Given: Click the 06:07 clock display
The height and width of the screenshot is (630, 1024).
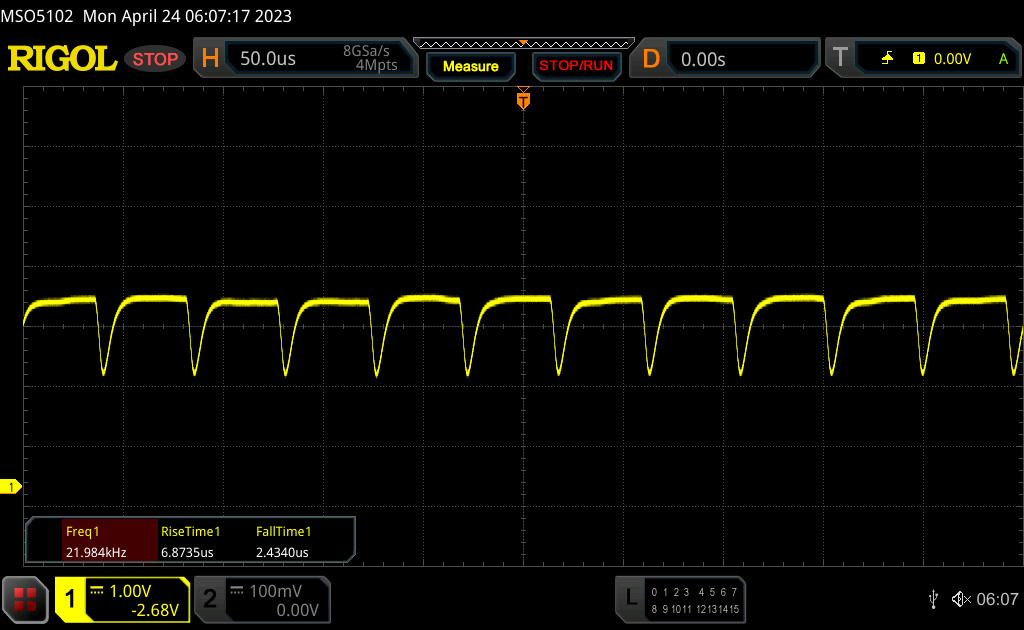Looking at the screenshot, I should [x=997, y=599].
